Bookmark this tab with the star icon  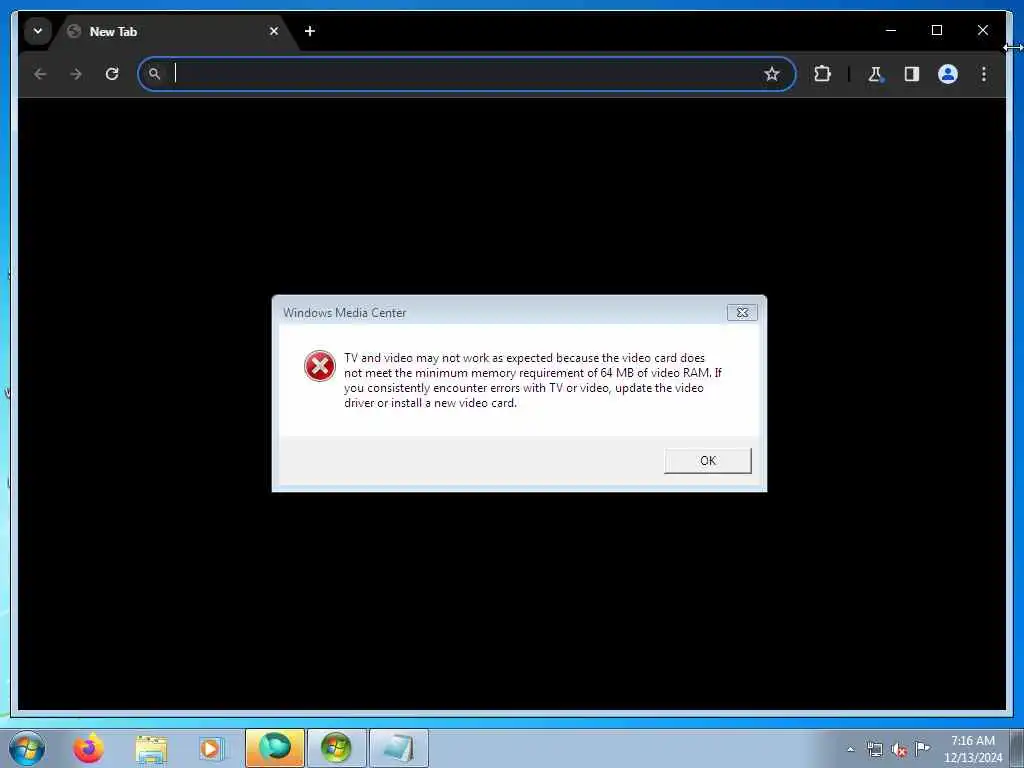pyautogui.click(x=771, y=74)
